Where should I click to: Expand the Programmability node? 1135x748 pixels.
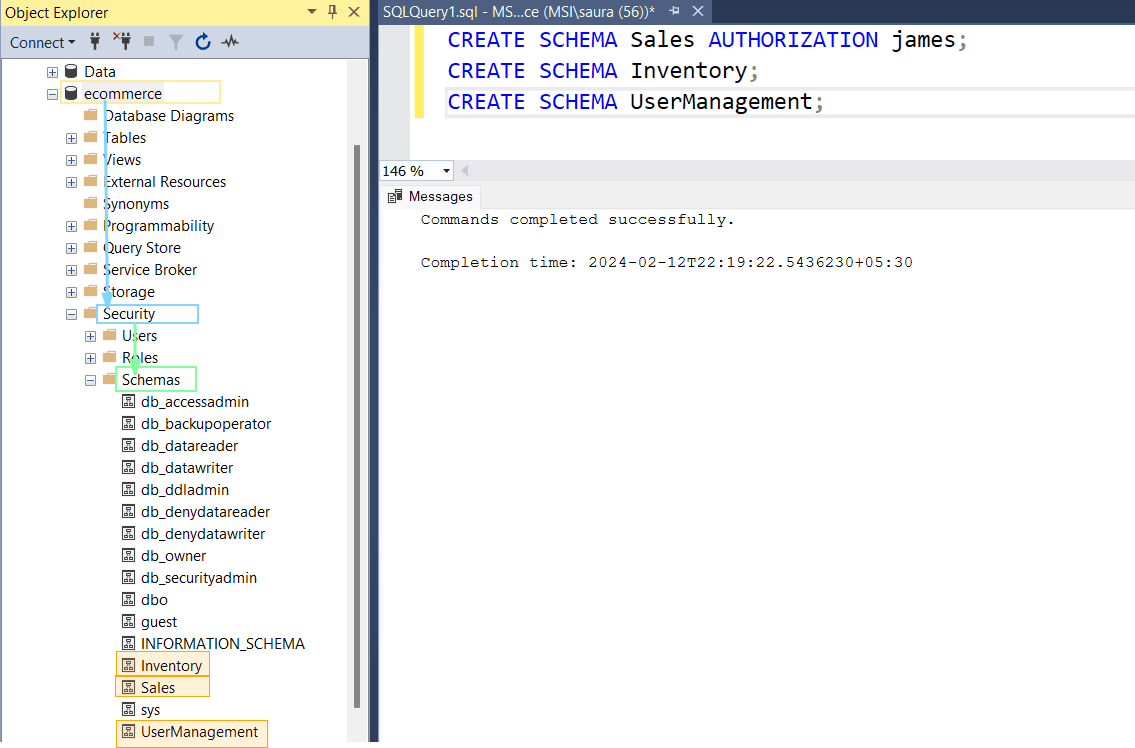pyautogui.click(x=70, y=225)
